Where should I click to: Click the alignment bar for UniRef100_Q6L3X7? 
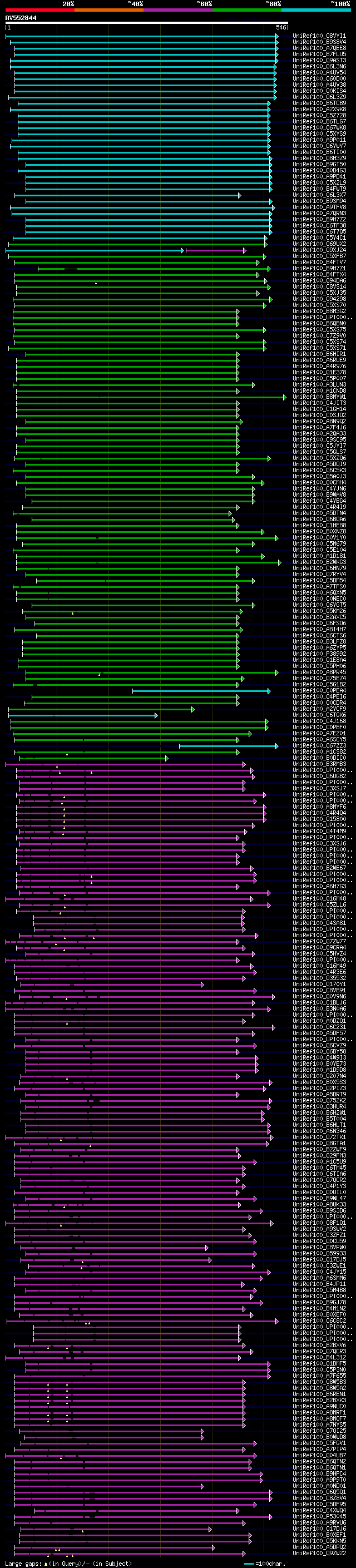coord(128,195)
